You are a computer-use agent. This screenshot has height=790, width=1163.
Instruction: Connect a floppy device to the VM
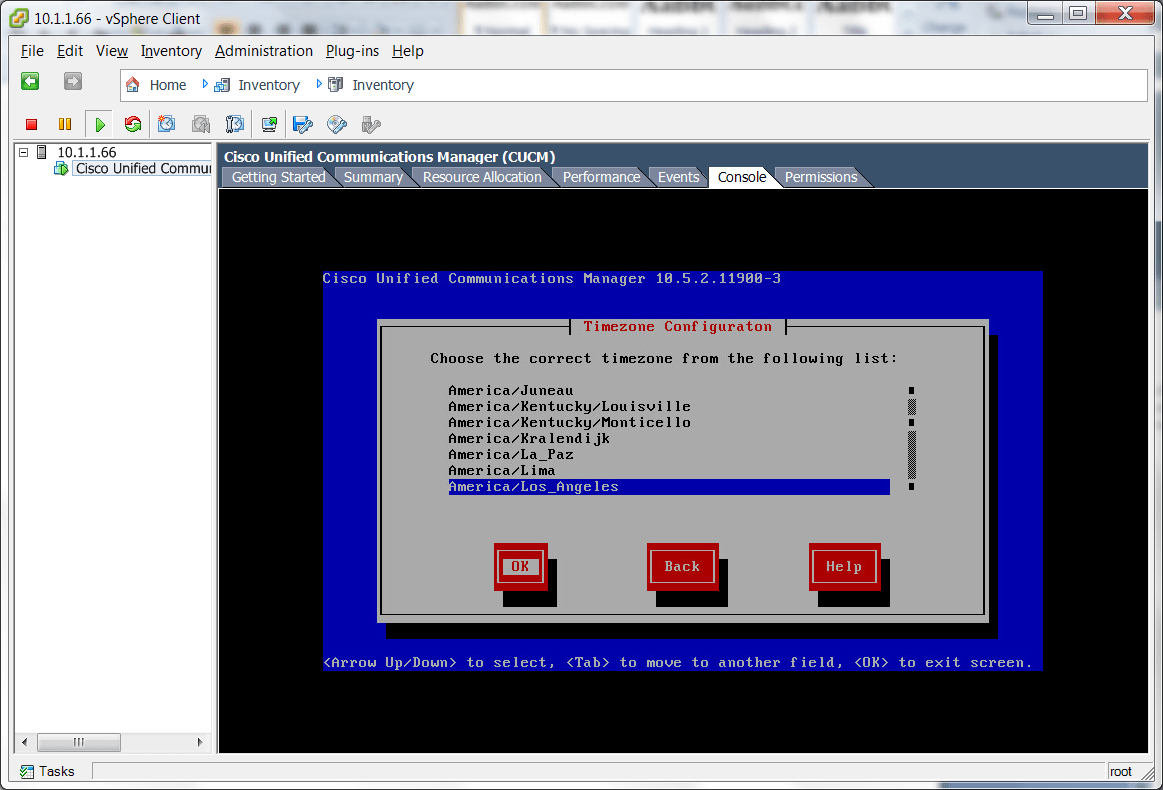[303, 125]
